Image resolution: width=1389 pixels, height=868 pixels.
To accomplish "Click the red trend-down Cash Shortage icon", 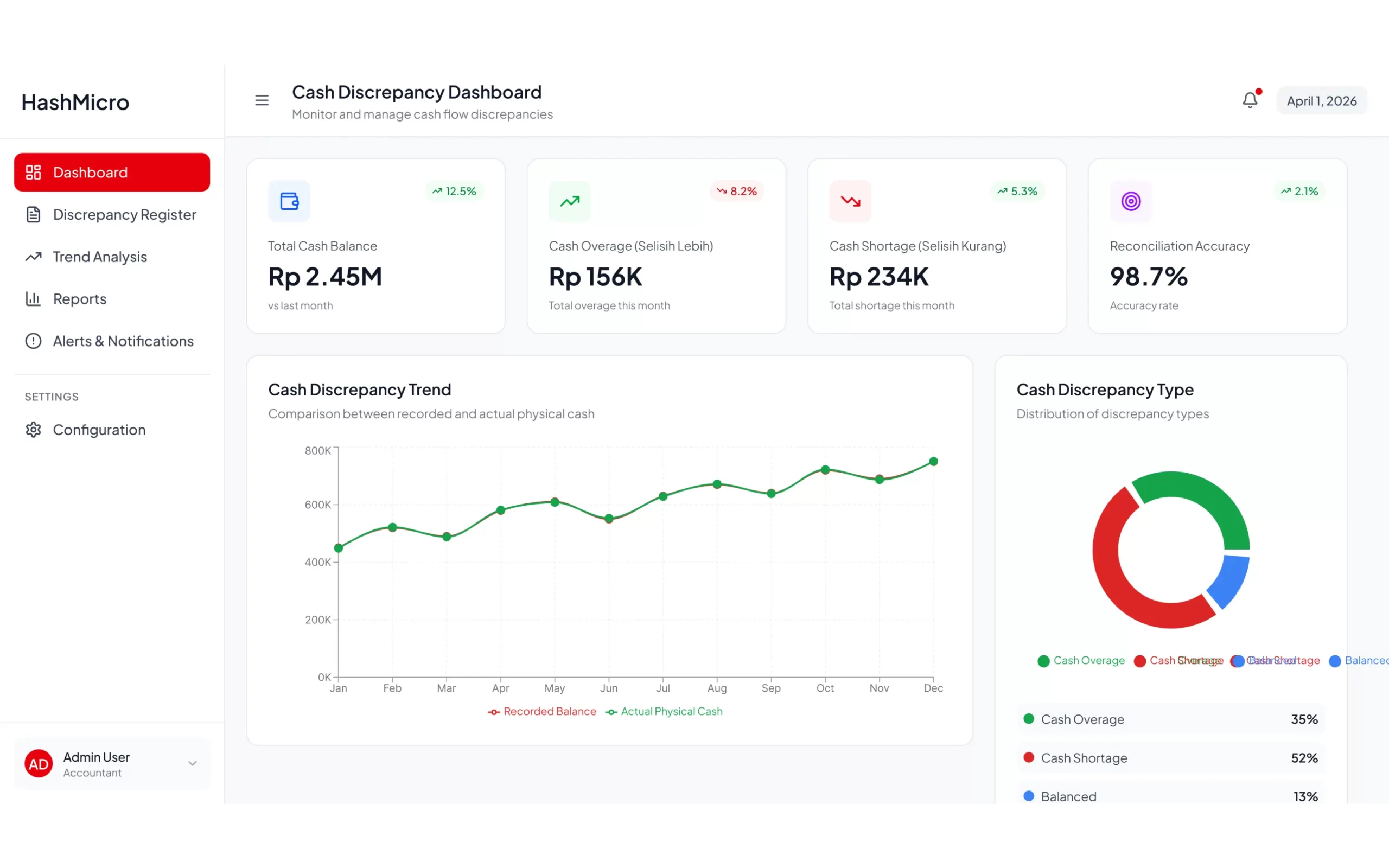I will [x=850, y=201].
